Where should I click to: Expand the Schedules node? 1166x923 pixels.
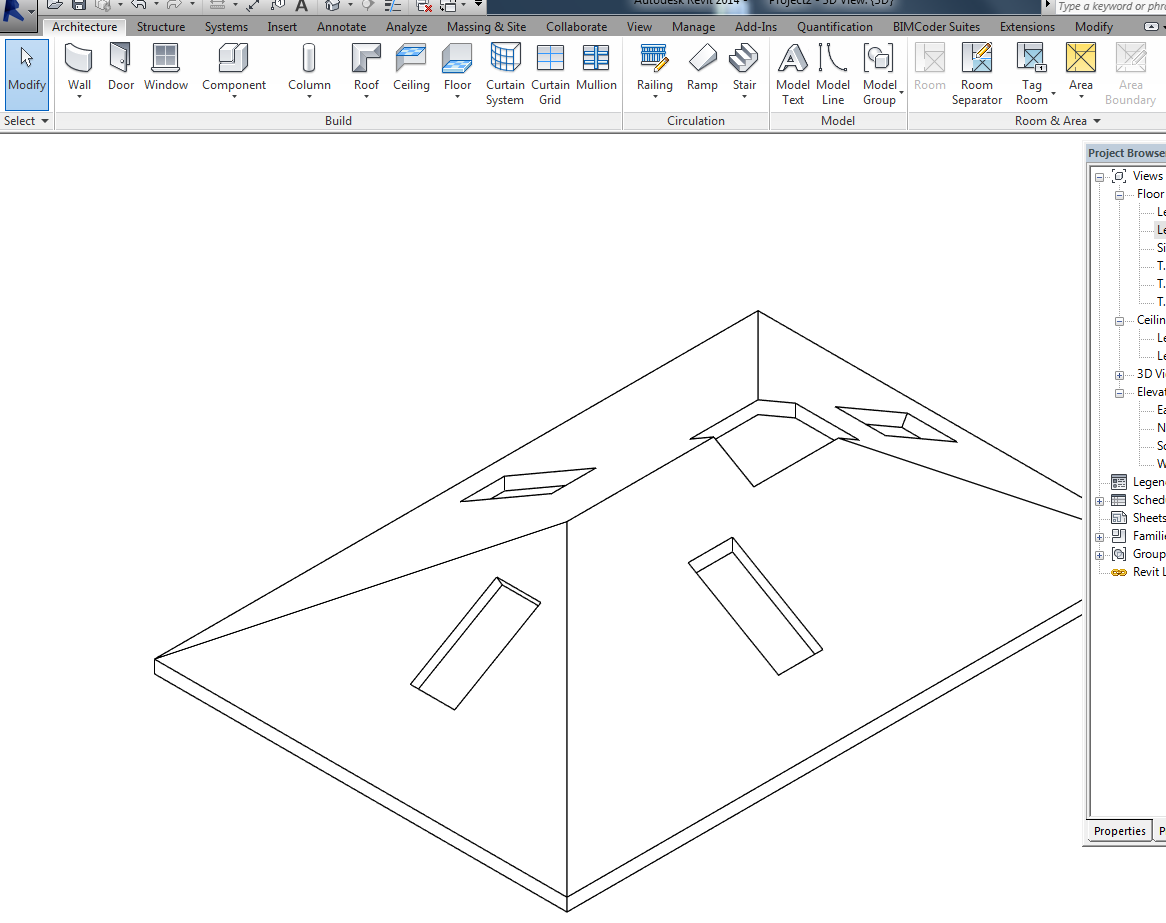click(1099, 501)
